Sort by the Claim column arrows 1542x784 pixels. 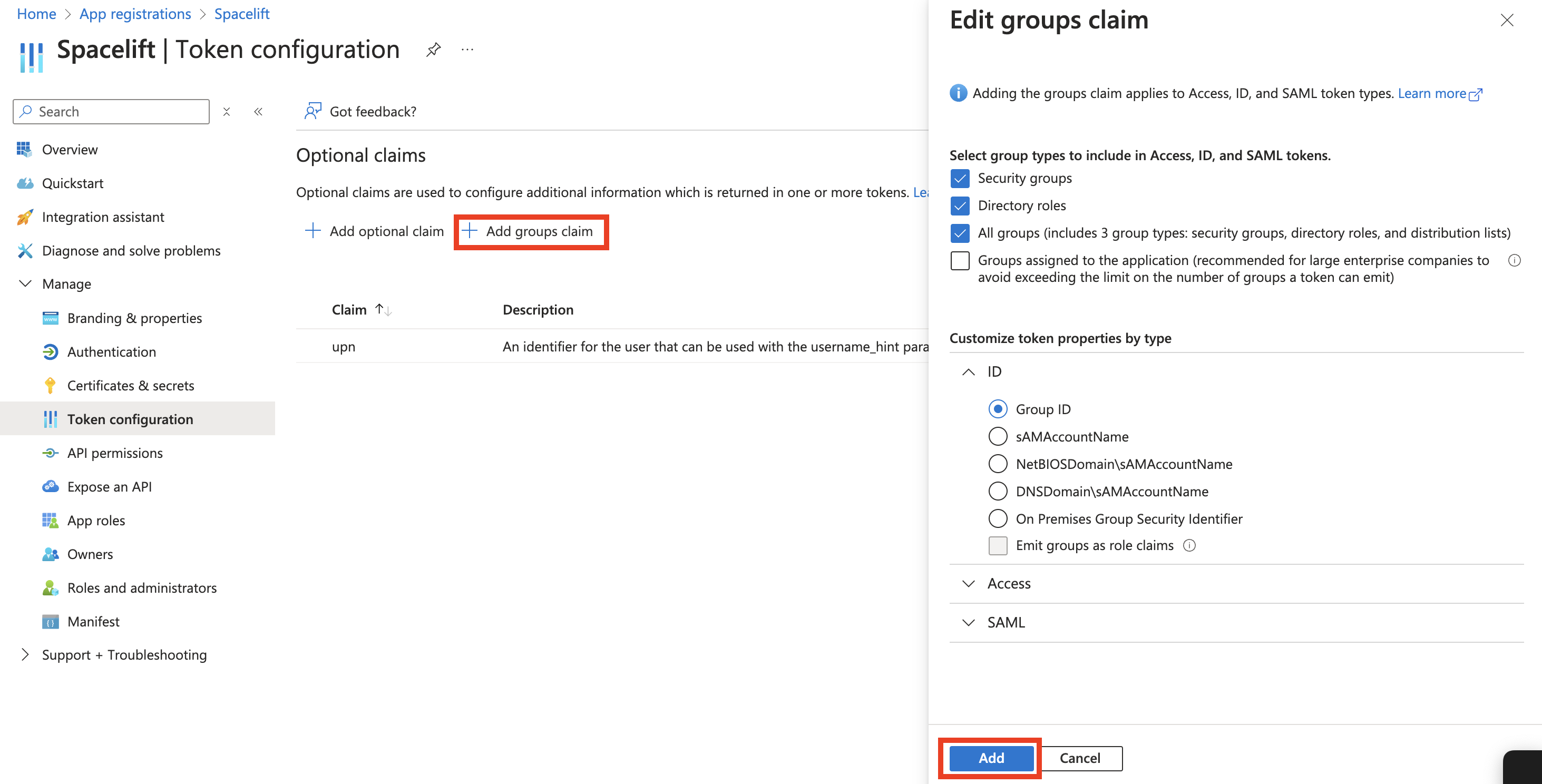coord(383,310)
